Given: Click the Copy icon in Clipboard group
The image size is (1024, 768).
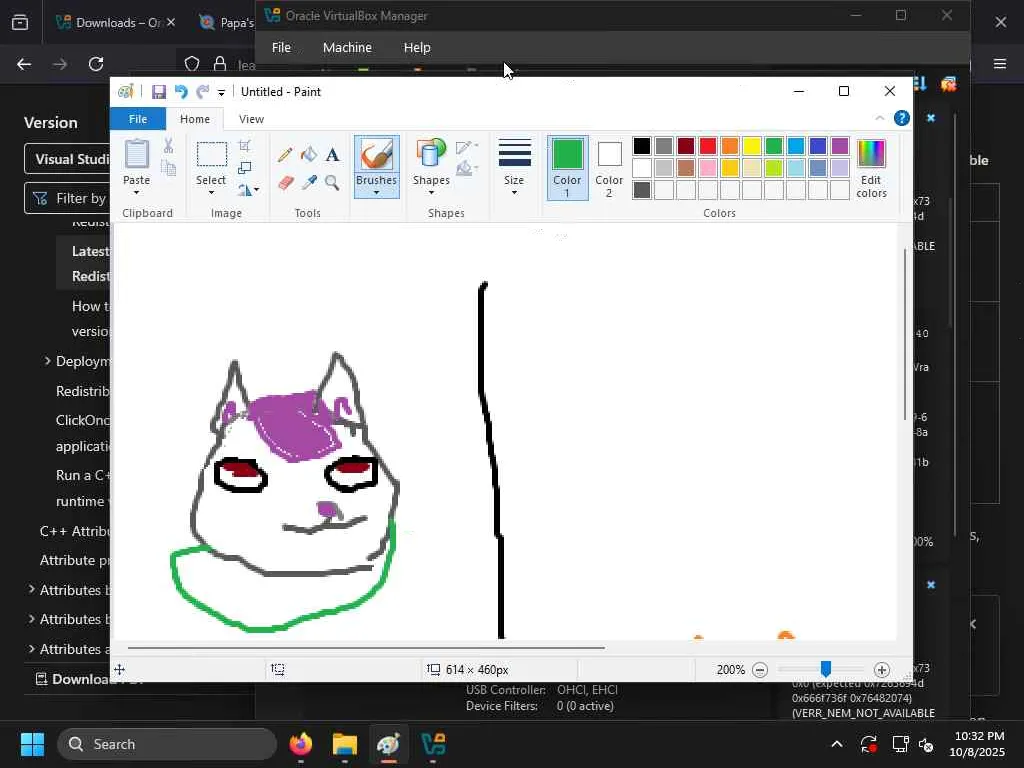Looking at the screenshot, I should click(x=168, y=168).
